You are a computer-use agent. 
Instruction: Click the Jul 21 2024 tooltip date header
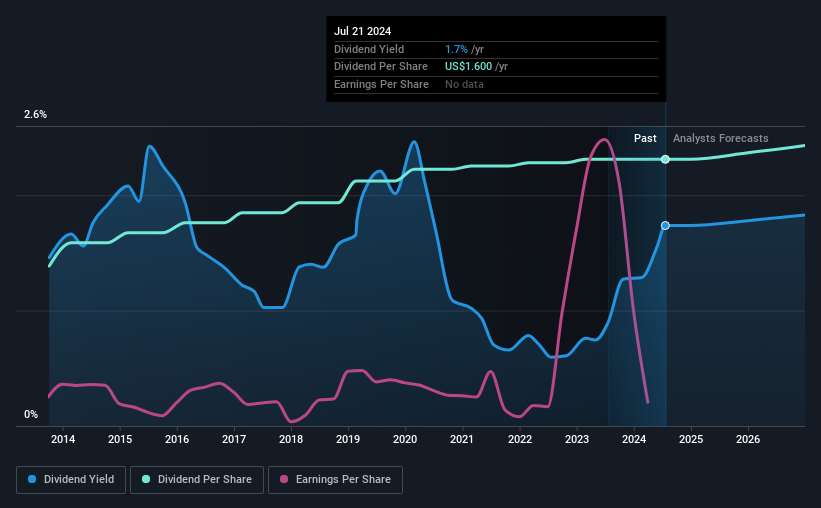(x=362, y=31)
